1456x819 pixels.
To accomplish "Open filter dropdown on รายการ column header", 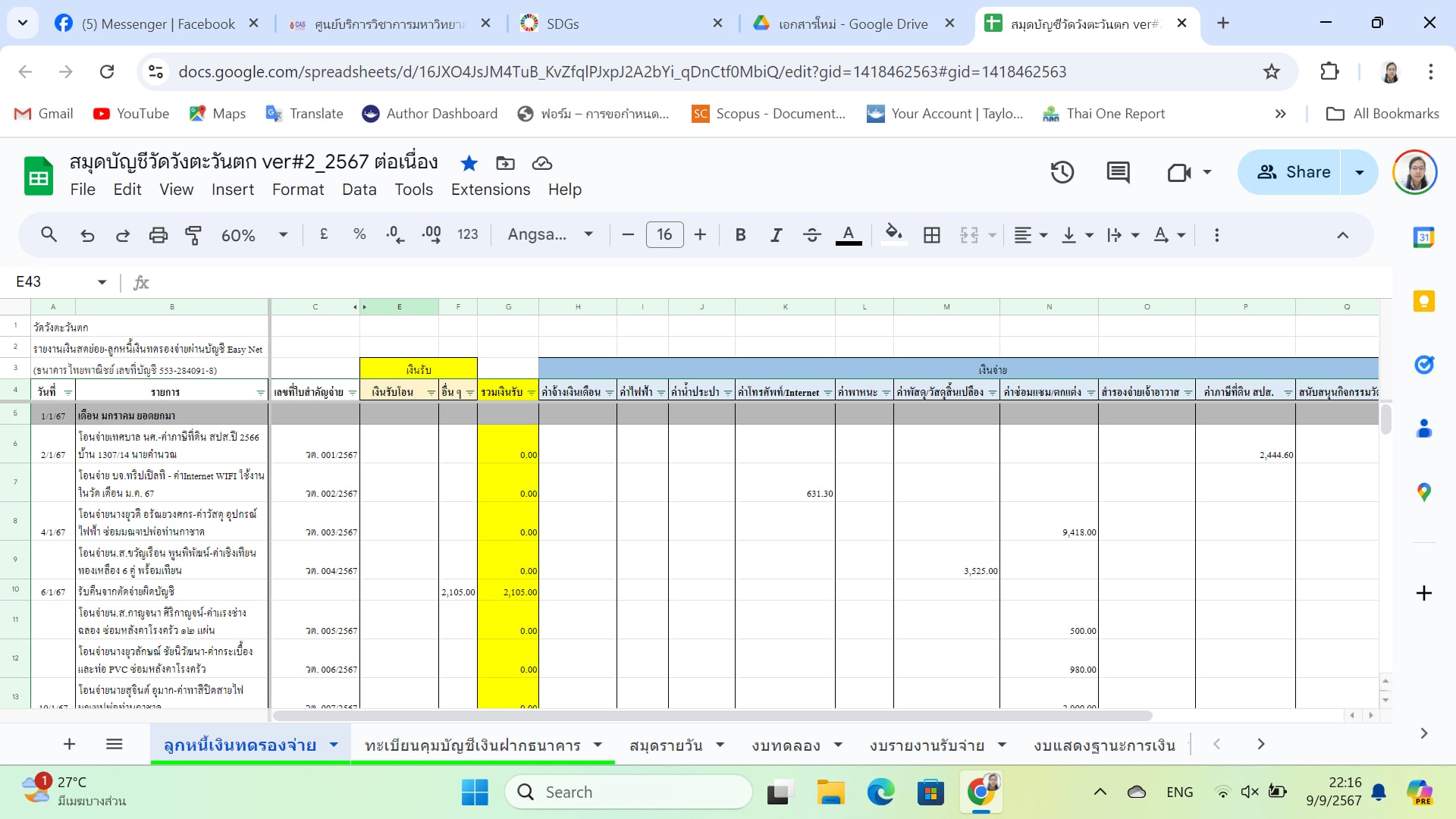I will 260,393.
